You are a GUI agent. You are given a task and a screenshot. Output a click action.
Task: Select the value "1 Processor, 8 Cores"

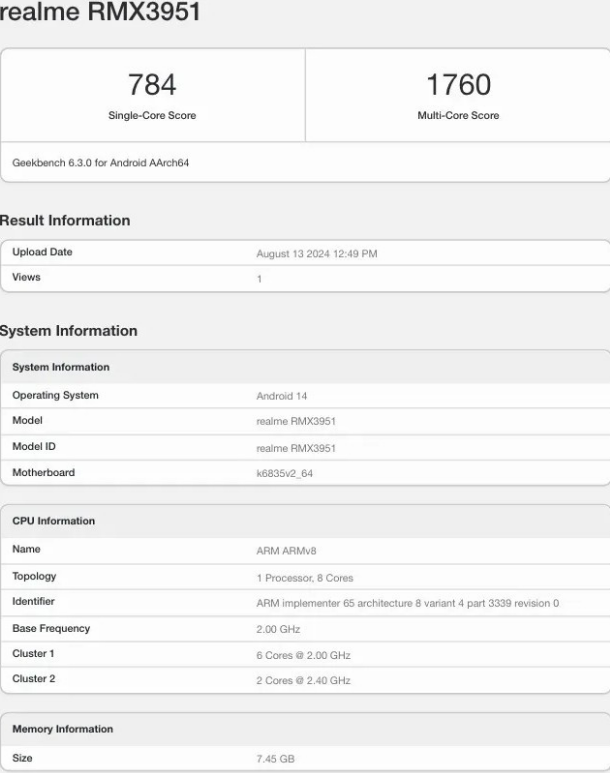[305, 578]
